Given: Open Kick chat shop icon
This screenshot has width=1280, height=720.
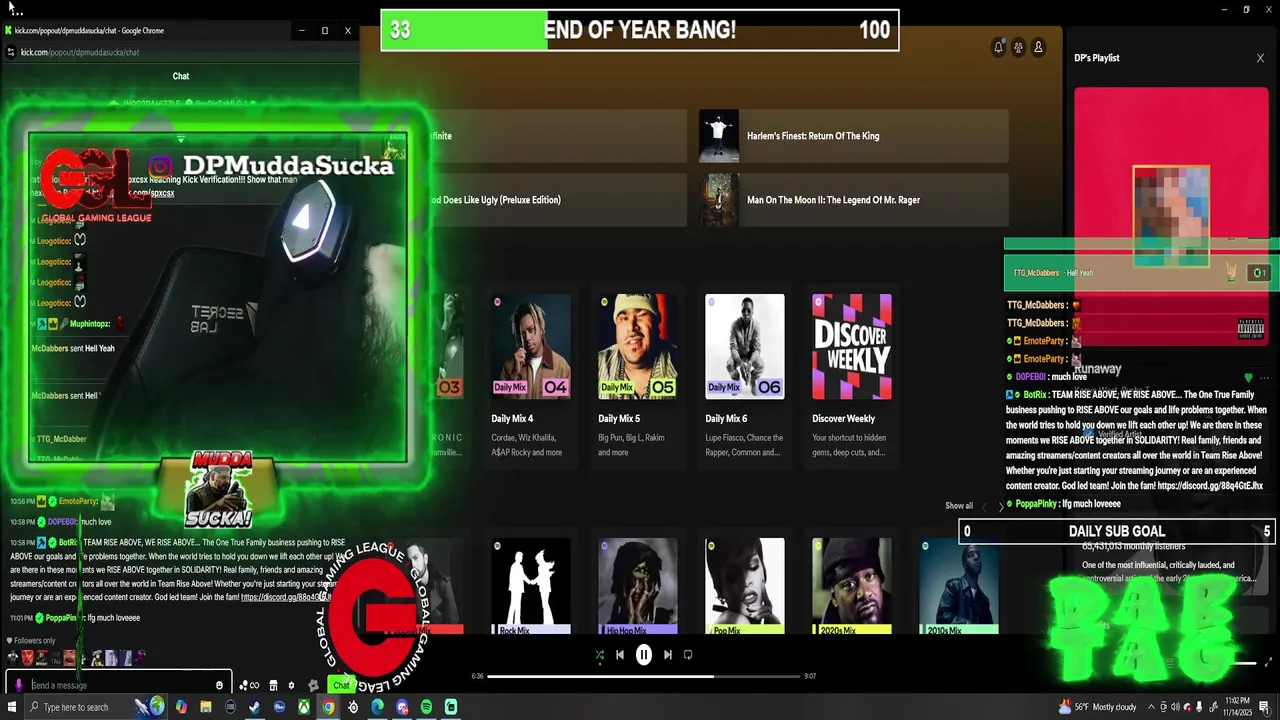Looking at the screenshot, I should point(273,685).
